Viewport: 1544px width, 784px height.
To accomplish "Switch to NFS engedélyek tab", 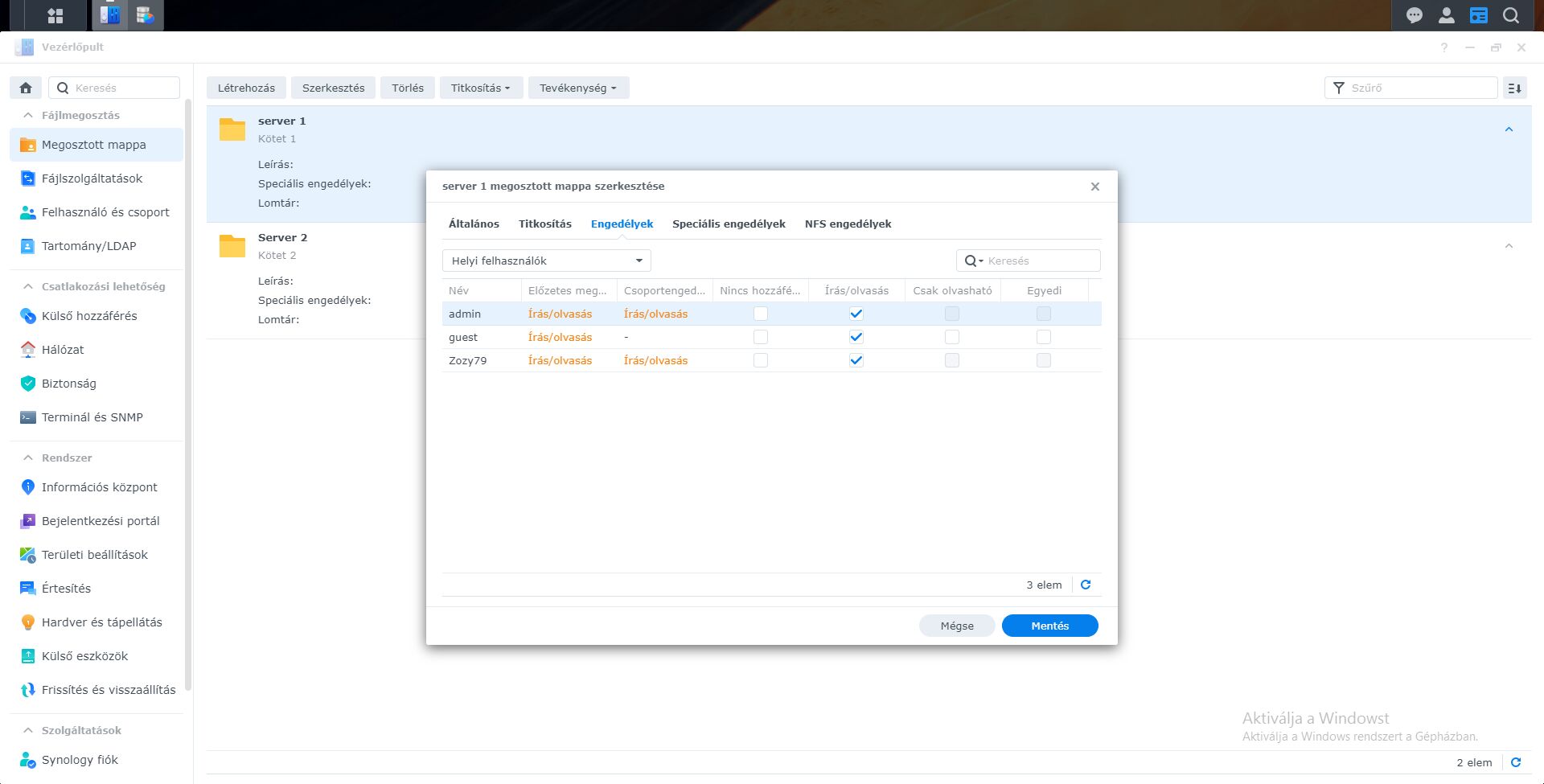I will [848, 224].
